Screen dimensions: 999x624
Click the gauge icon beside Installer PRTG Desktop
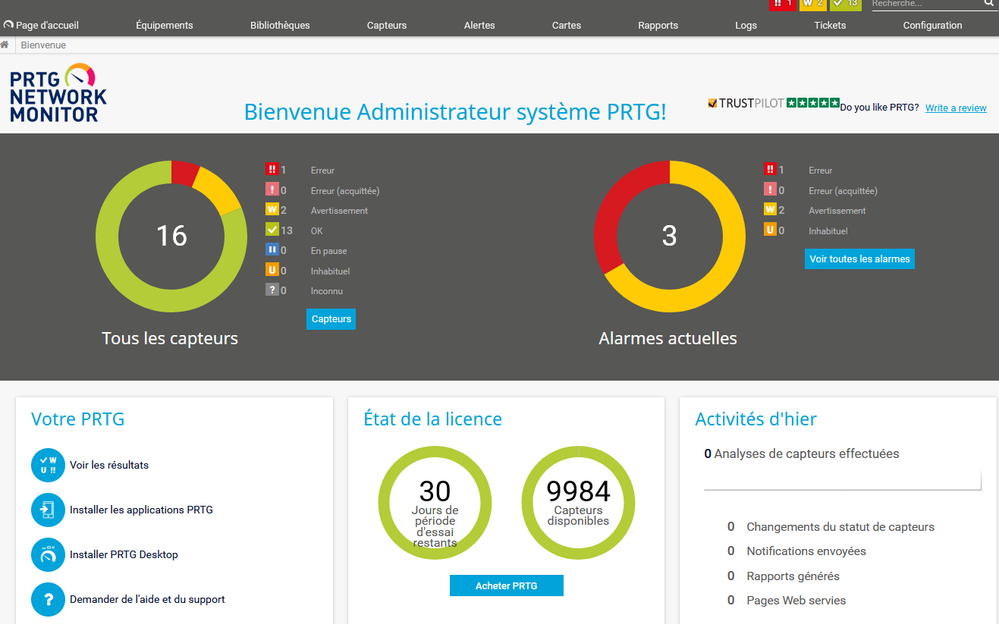click(48, 554)
